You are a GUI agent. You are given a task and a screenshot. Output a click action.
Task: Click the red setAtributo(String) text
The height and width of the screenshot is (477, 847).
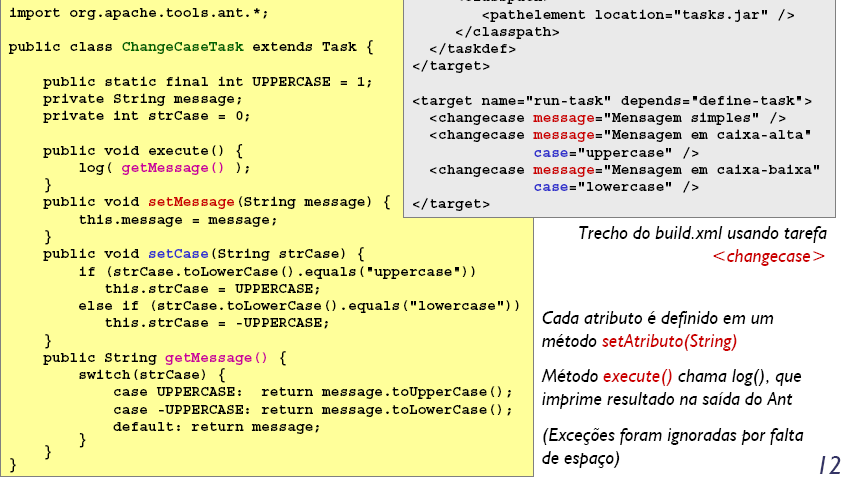(x=669, y=341)
